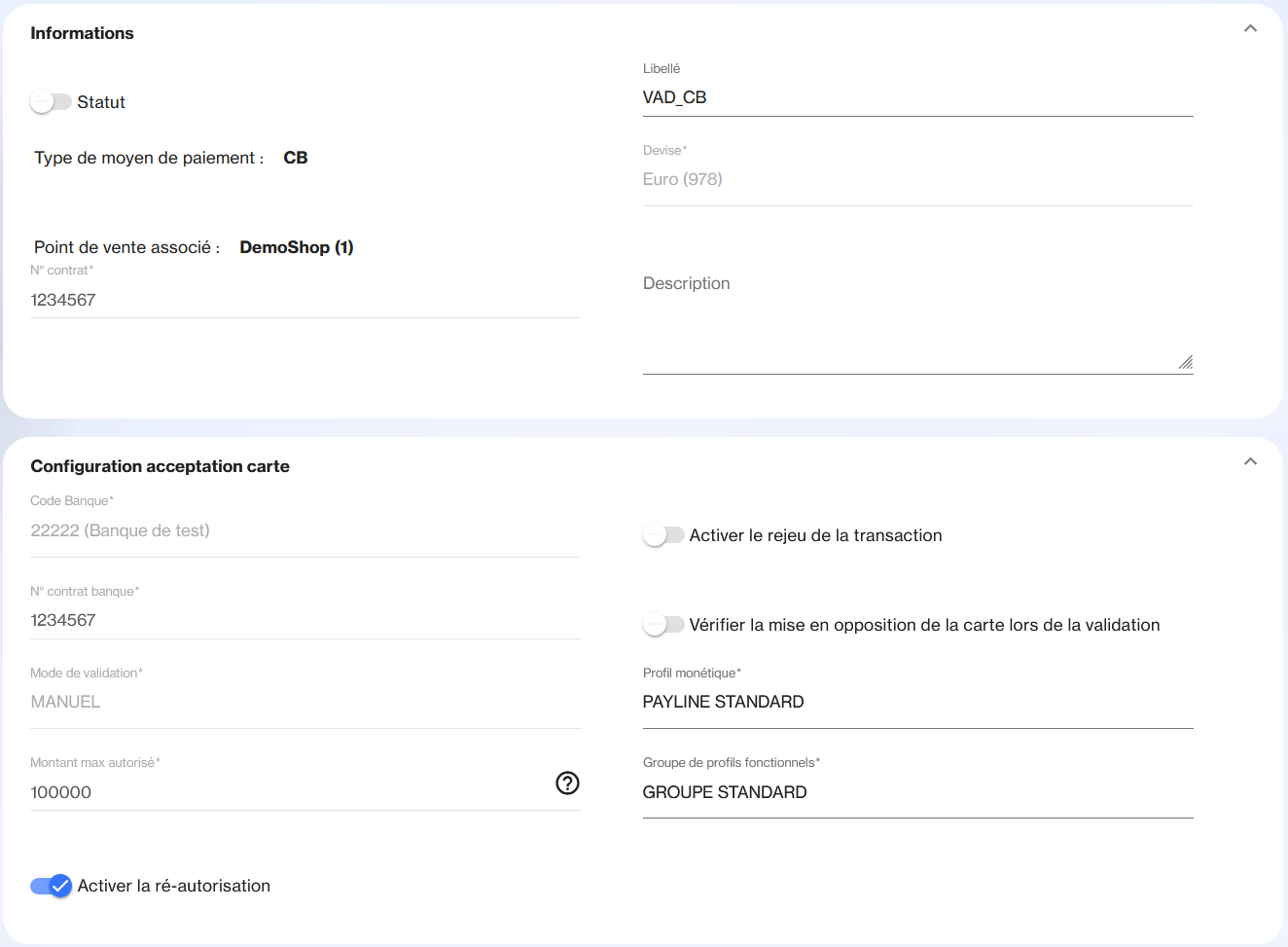Open the Mode de validation dropdown
1288x947 pixels.
(304, 702)
